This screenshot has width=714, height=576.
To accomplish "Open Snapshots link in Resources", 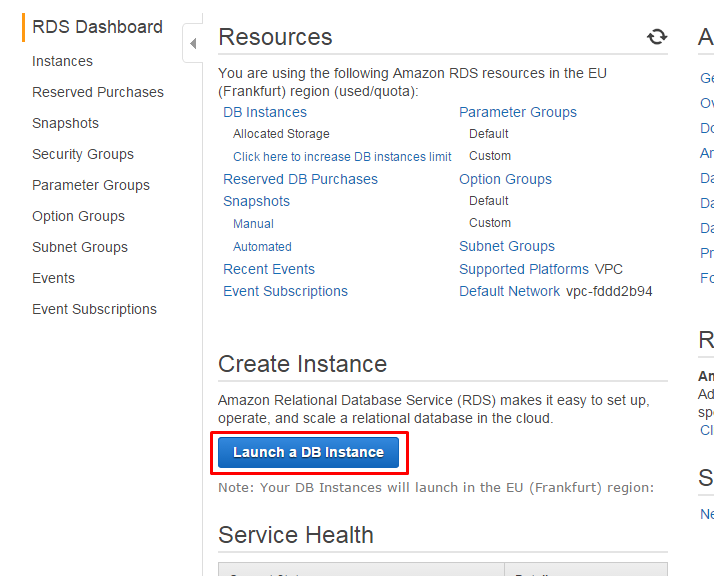I will 256,201.
